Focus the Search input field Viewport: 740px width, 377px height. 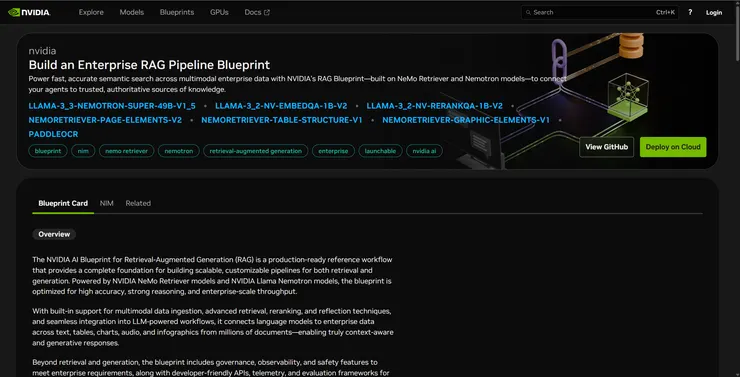600,13
